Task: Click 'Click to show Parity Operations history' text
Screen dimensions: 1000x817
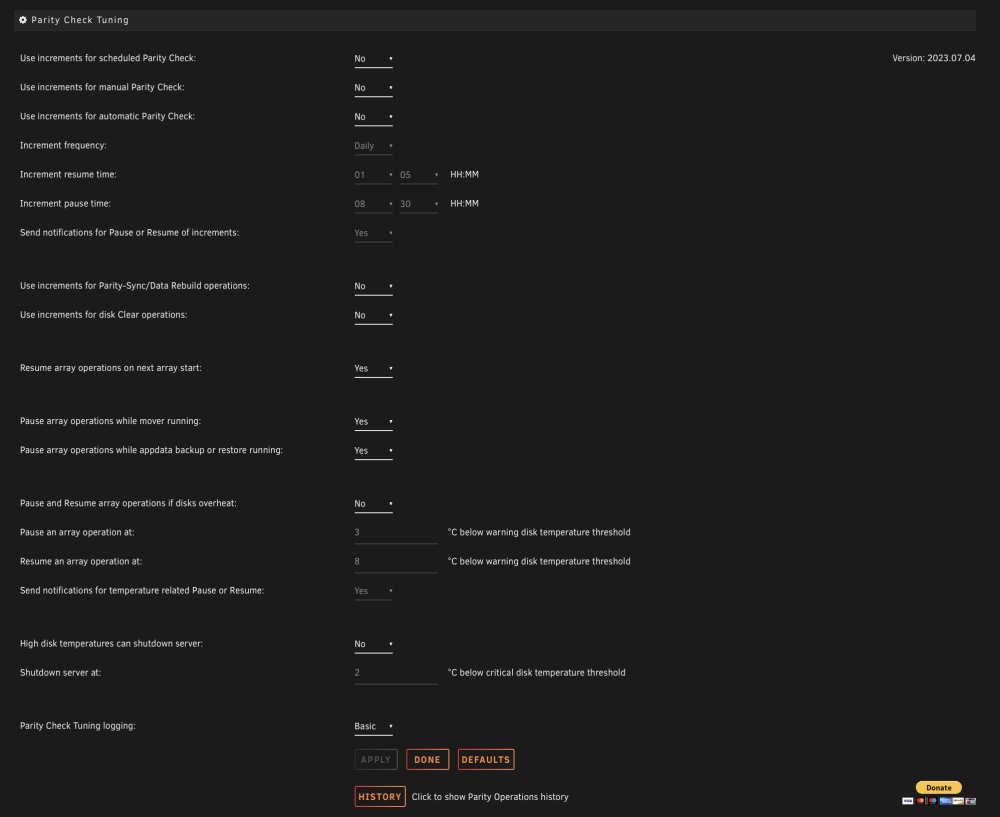Action: [x=490, y=797]
